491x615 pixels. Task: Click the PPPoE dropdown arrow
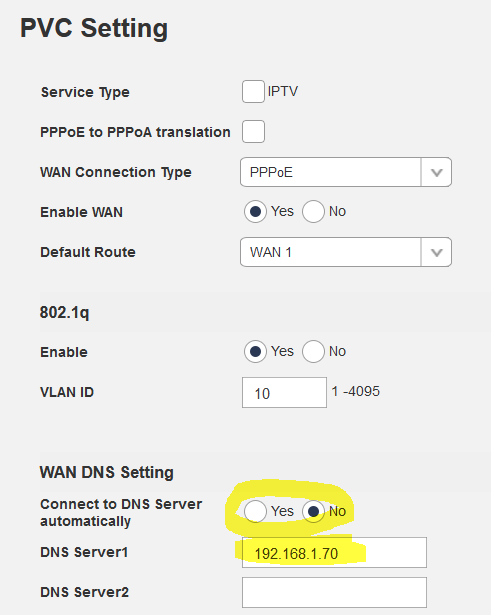tap(436, 172)
